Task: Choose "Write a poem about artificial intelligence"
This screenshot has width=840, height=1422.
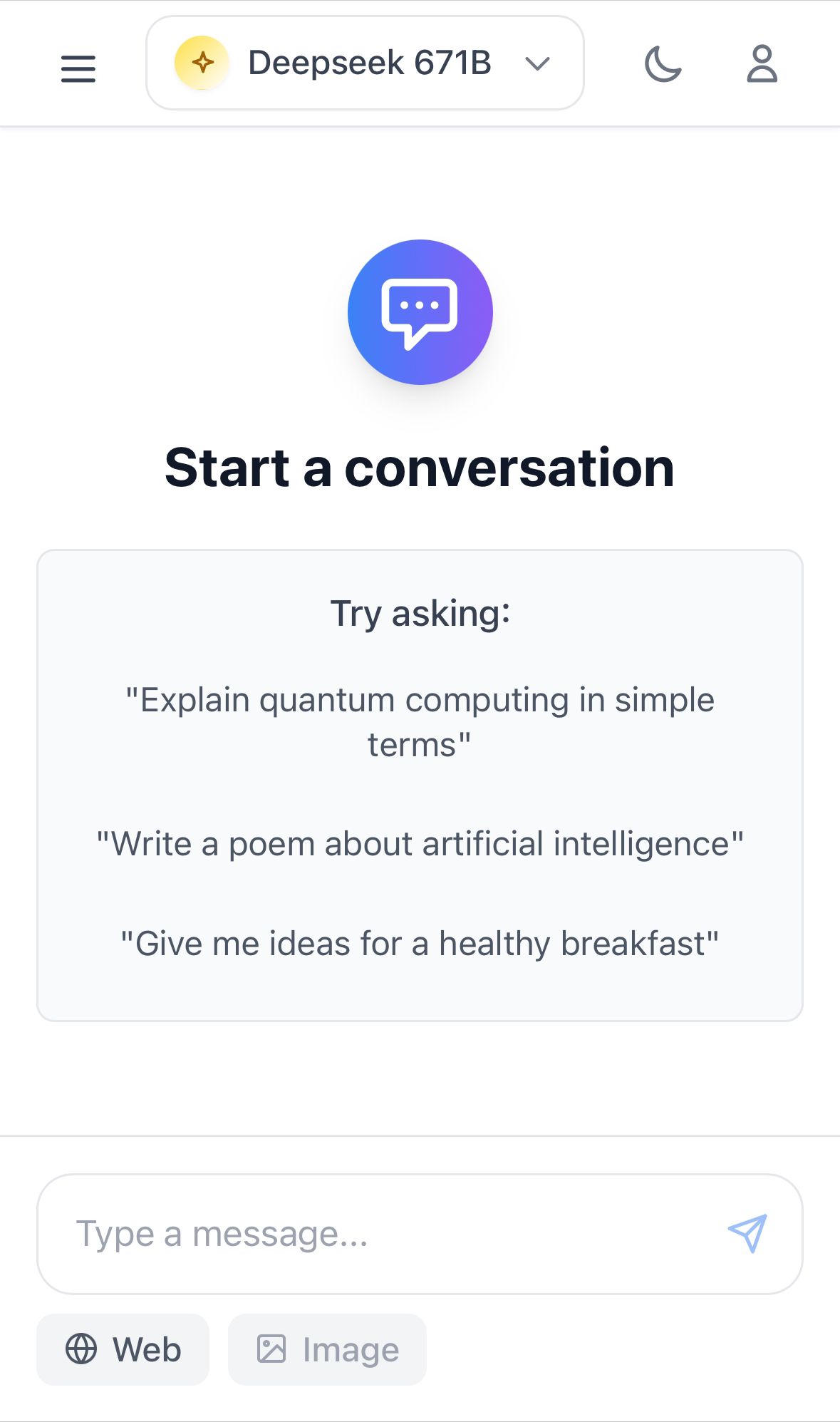Action: point(420,844)
